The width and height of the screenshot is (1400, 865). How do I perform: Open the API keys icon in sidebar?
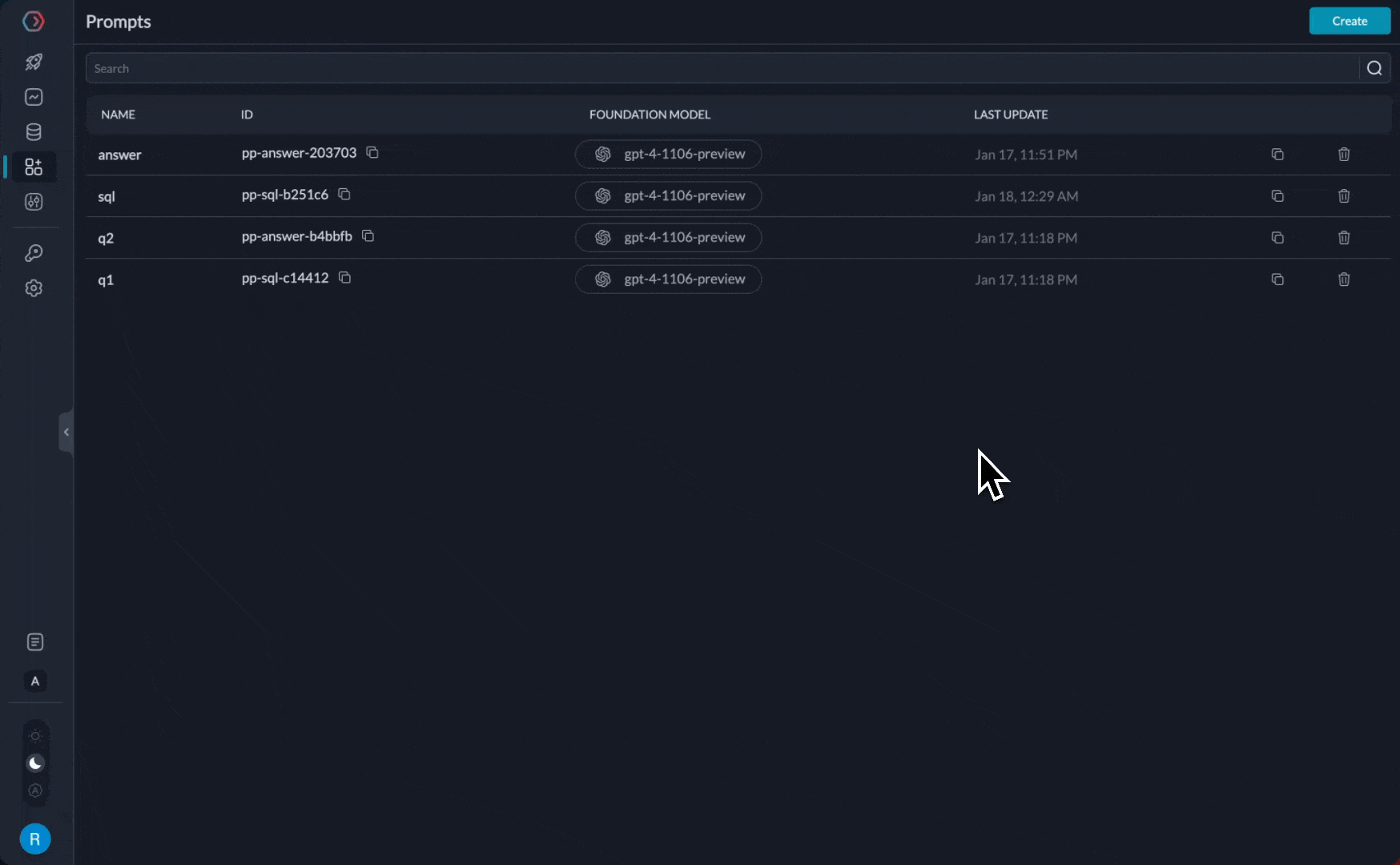(34, 253)
